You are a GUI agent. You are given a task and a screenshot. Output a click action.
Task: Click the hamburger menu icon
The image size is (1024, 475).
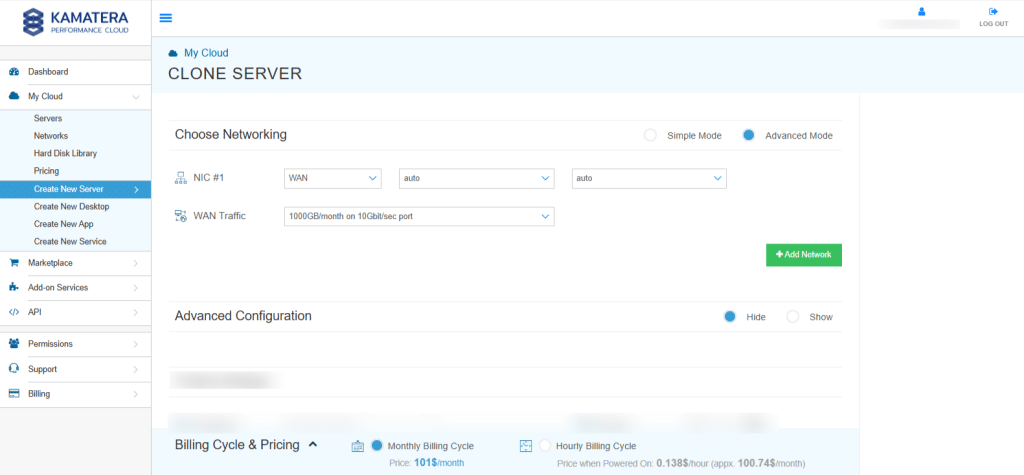[x=166, y=18]
